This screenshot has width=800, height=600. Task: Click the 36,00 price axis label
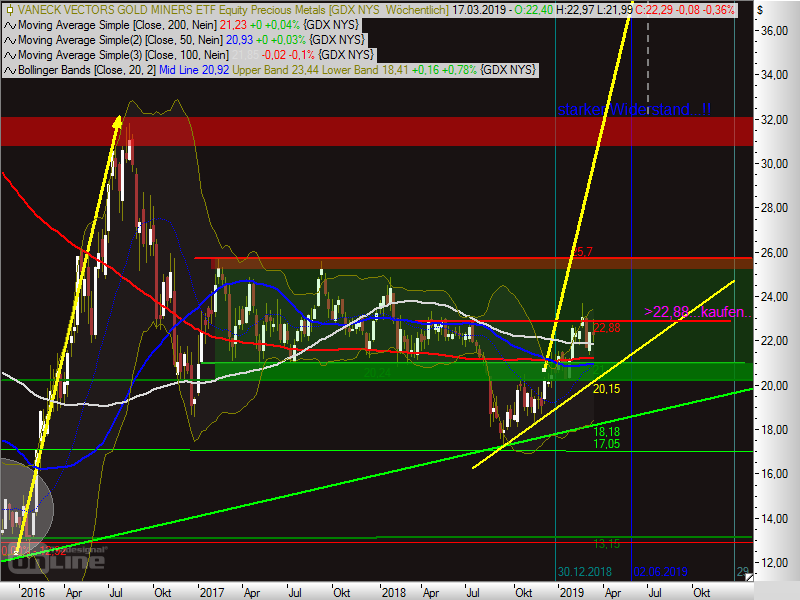point(774,31)
